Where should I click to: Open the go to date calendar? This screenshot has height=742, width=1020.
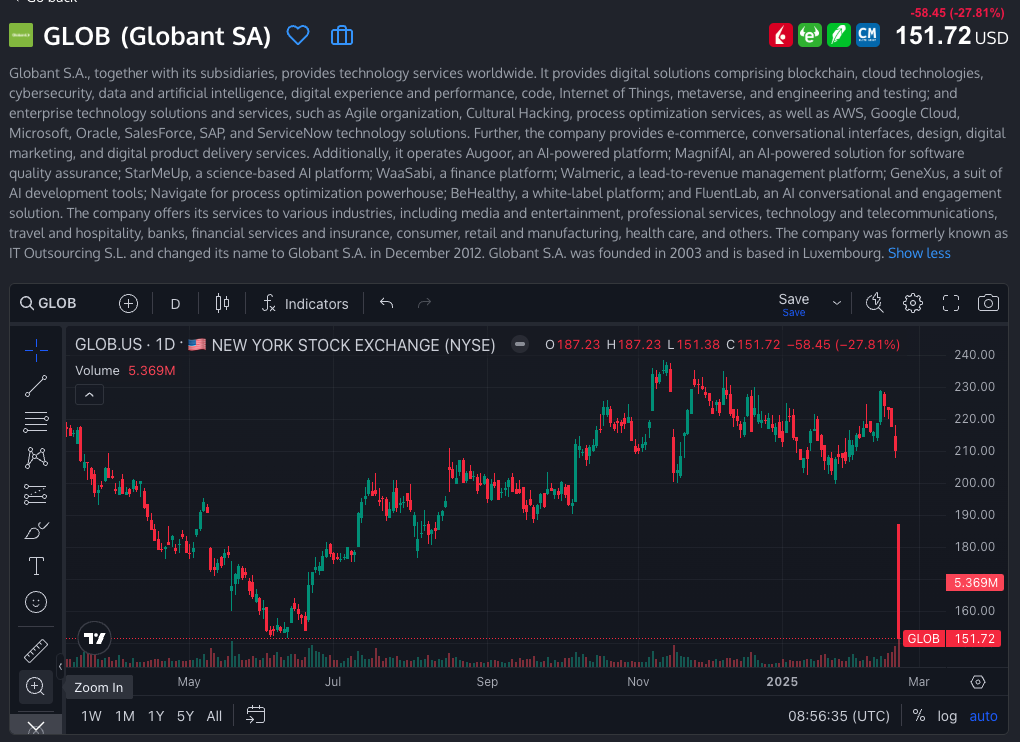(256, 715)
